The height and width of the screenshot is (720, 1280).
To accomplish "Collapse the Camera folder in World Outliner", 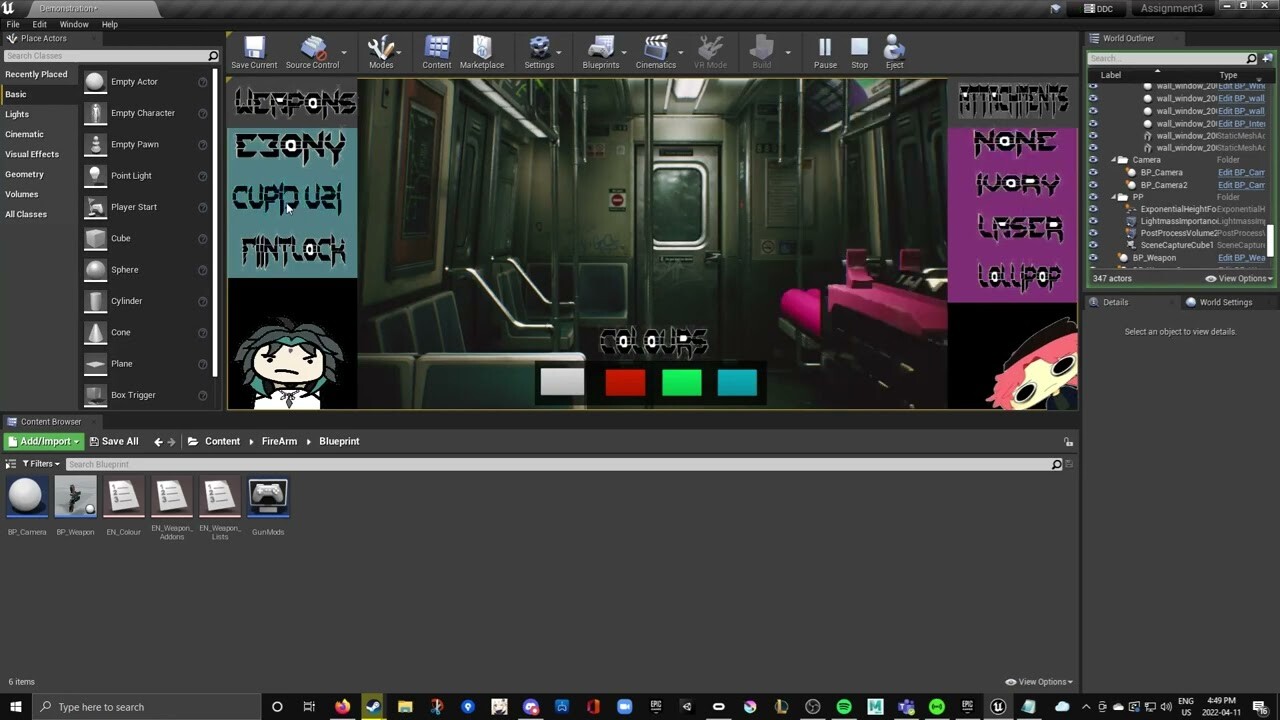I will (1114, 160).
